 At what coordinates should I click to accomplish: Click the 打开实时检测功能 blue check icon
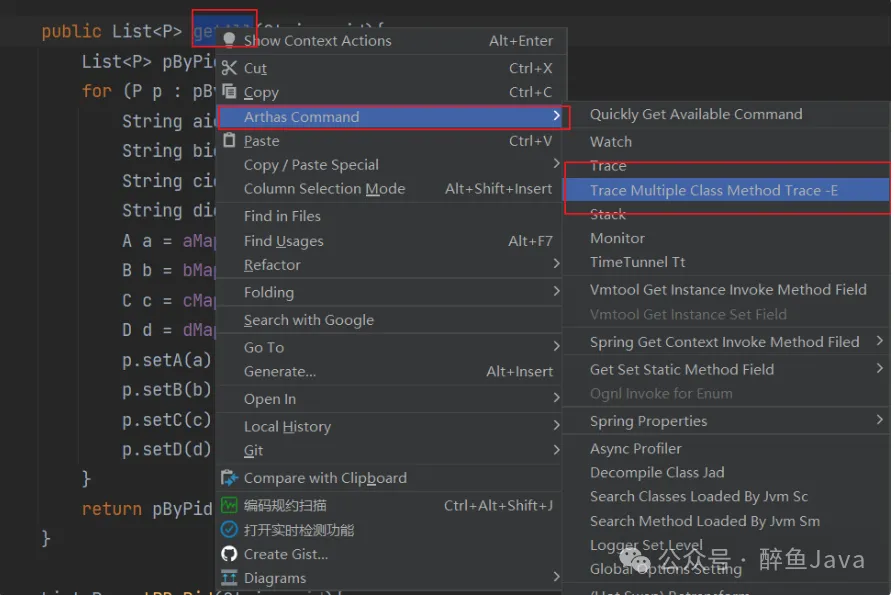click(x=229, y=530)
